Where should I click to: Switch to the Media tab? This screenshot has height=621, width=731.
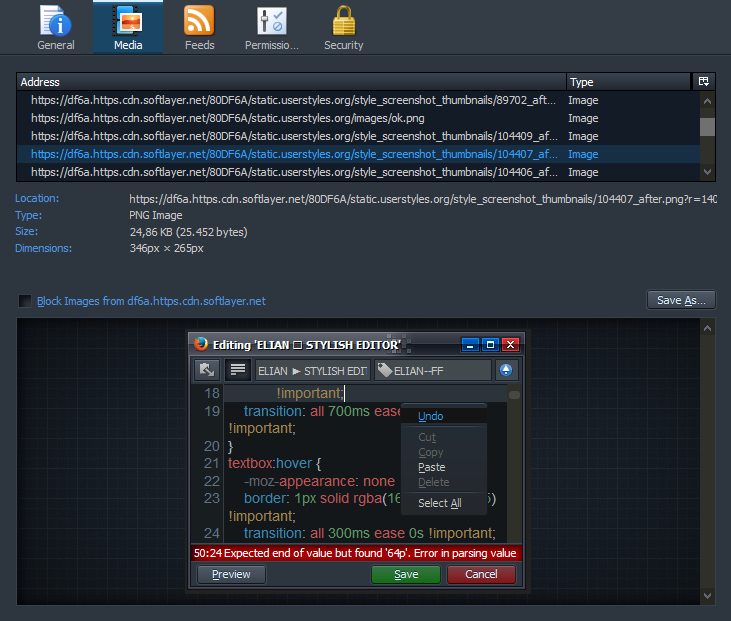(128, 27)
